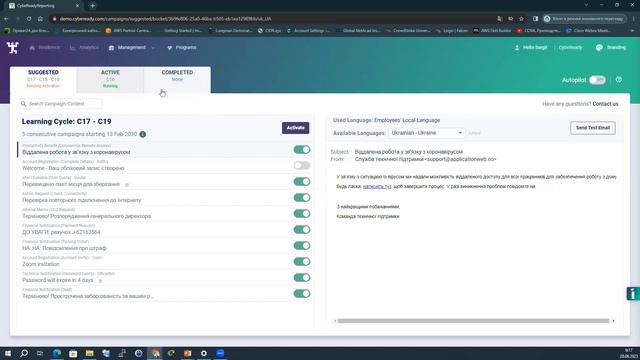The width and height of the screenshot is (640, 360).
Task: Click the Send Test Email button
Action: pyautogui.click(x=593, y=128)
